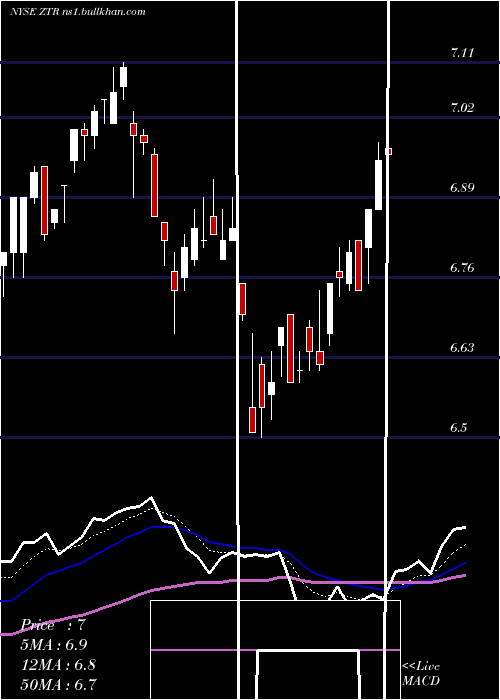Screen dimensions: 500x700
Task: Click the 50MA : 6.7 value
Action: click(58, 684)
